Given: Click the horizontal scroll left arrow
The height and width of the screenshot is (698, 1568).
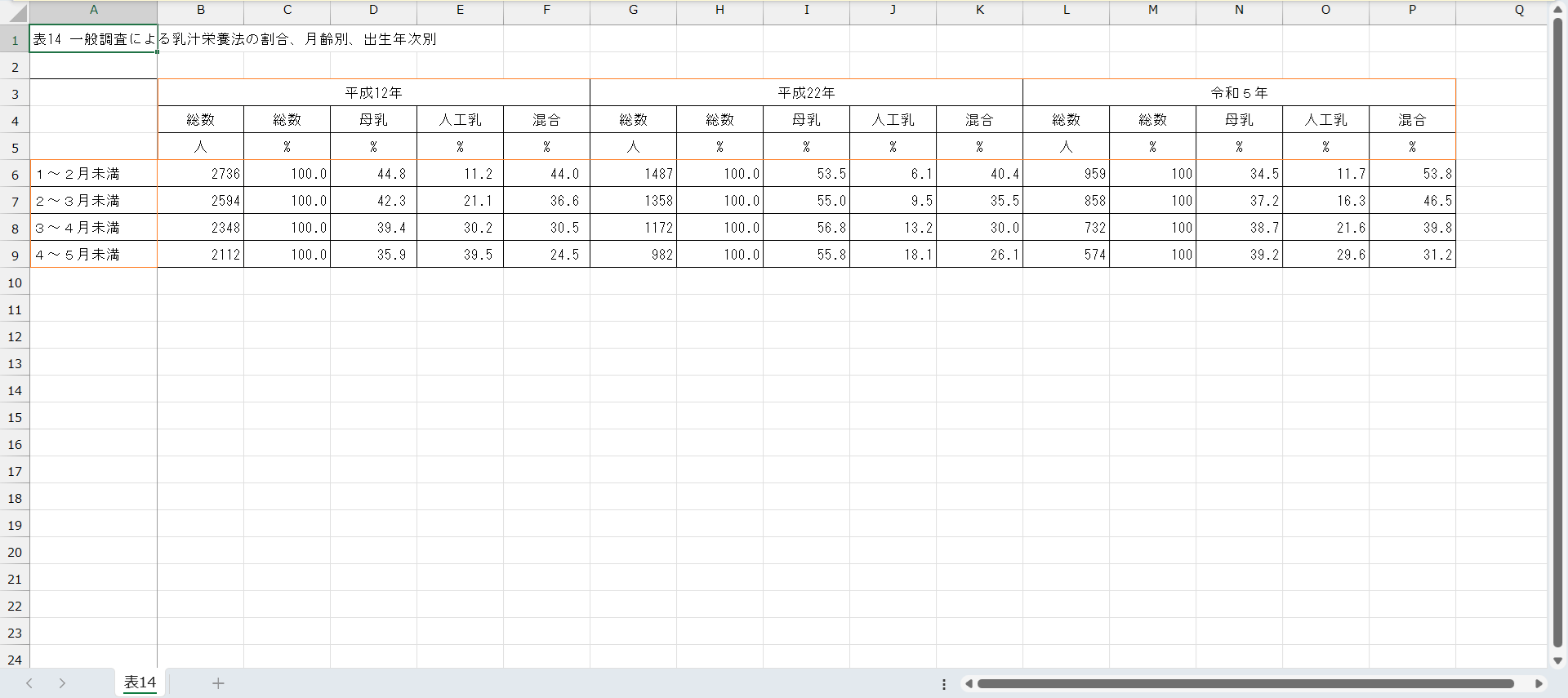Looking at the screenshot, I should click(969, 684).
